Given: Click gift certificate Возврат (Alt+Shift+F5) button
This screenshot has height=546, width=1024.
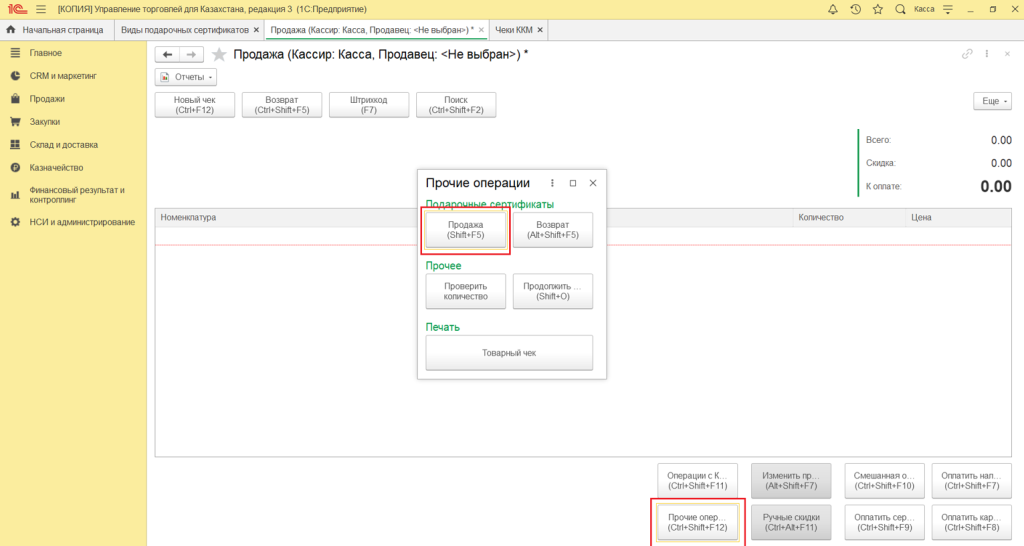Looking at the screenshot, I should coord(552,230).
